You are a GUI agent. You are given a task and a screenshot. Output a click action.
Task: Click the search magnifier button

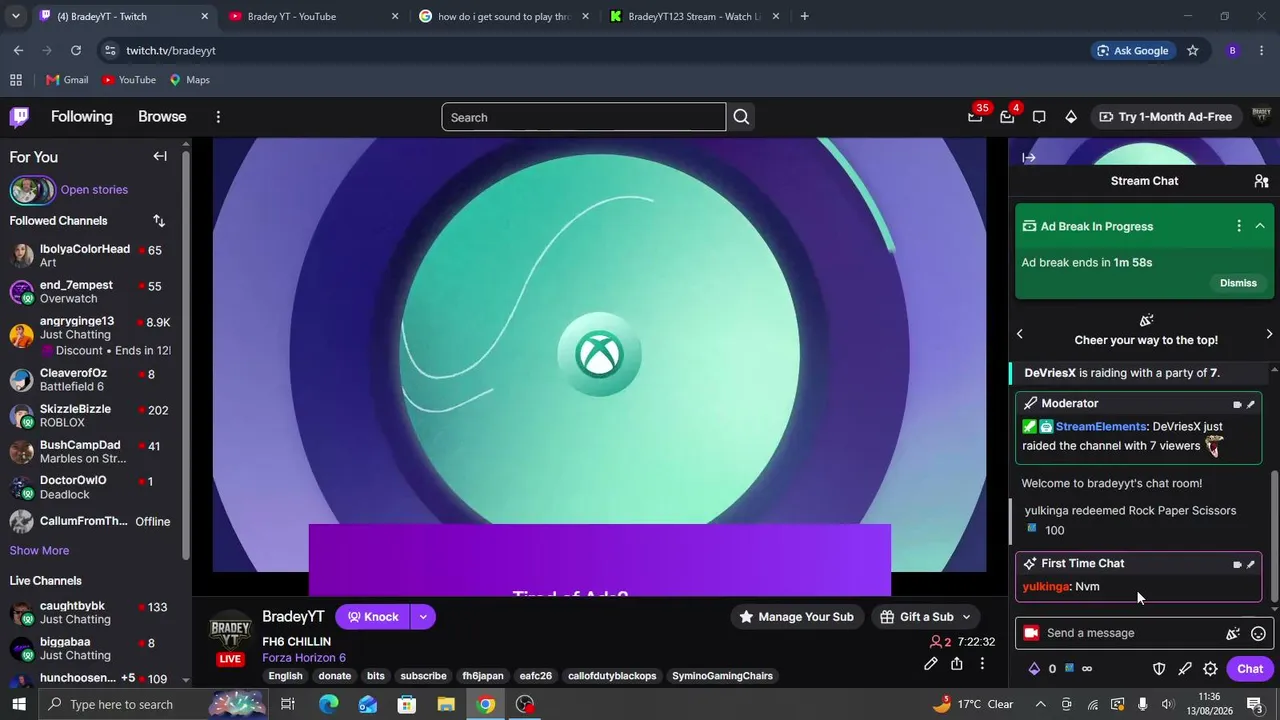click(x=741, y=117)
